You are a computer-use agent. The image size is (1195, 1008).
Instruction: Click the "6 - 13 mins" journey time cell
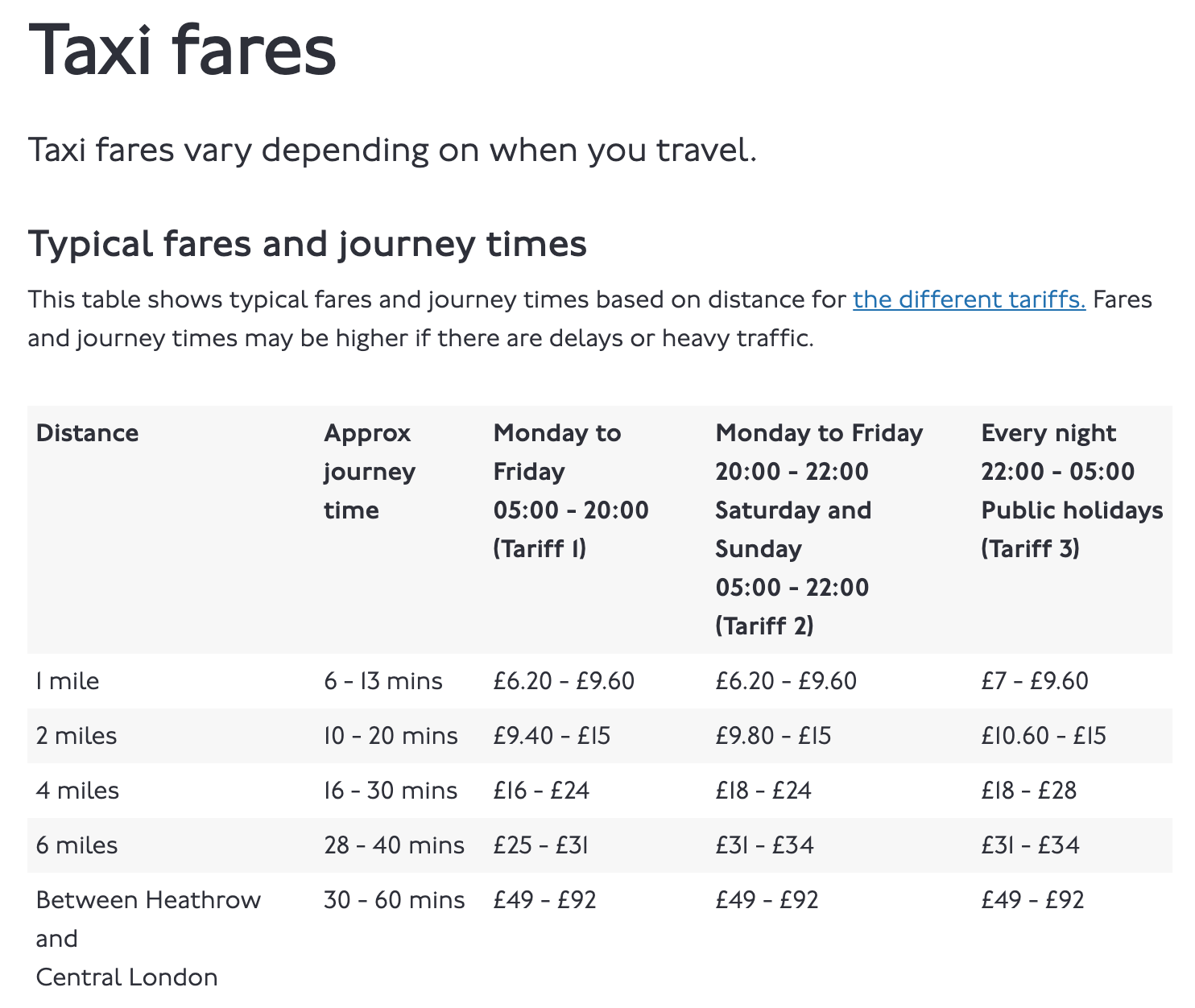pos(383,681)
